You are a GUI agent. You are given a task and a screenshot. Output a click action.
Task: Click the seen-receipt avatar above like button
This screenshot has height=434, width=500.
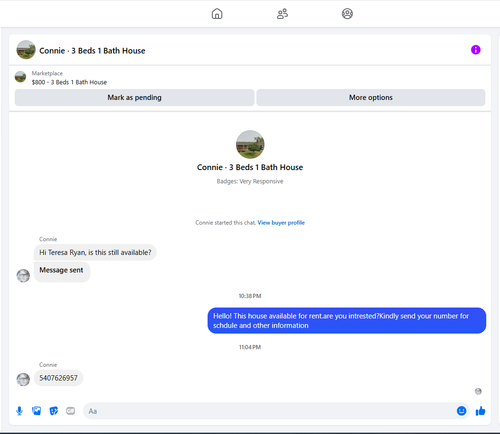tap(478, 391)
